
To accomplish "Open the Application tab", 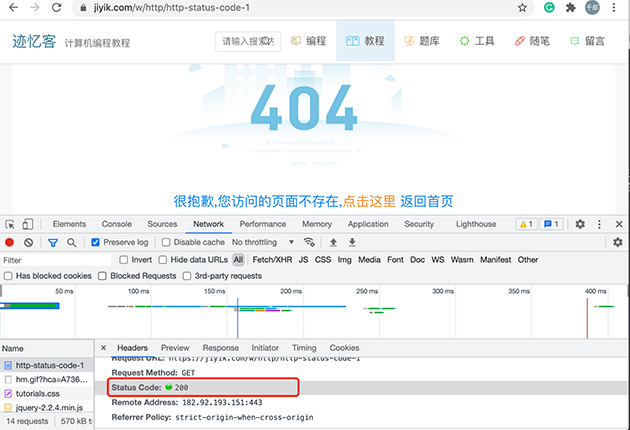I will pos(368,224).
